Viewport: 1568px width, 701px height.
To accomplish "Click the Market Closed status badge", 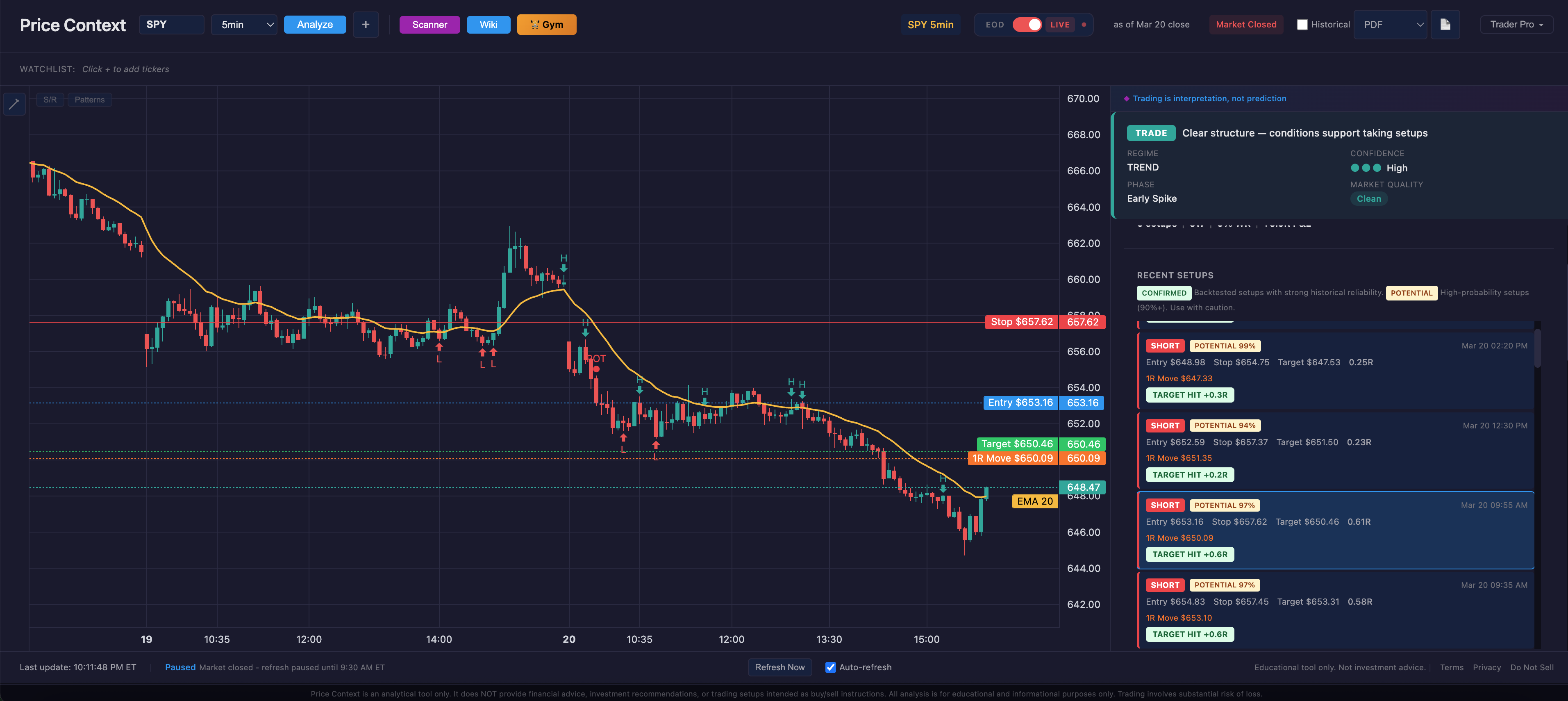I will [1246, 24].
